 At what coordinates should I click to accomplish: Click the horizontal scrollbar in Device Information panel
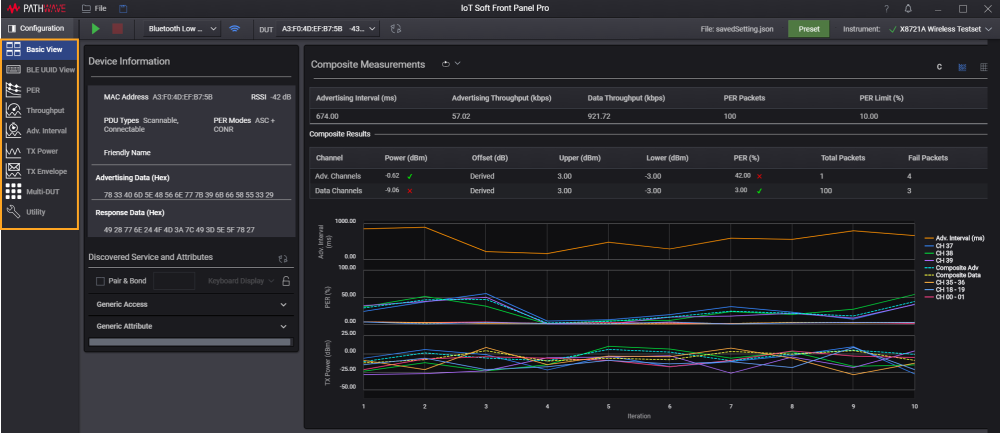[190, 342]
